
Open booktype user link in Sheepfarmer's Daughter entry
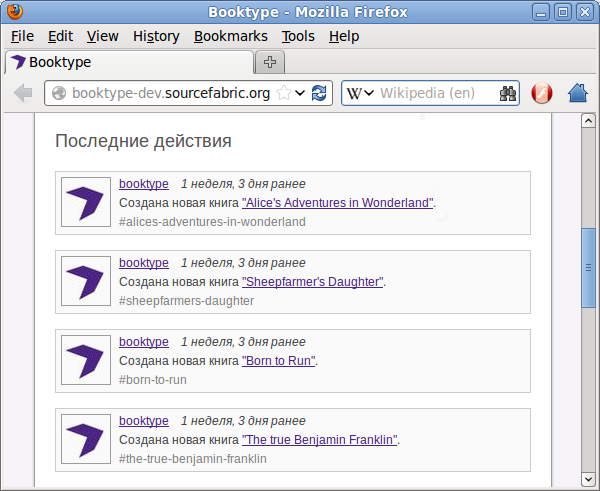(143, 263)
